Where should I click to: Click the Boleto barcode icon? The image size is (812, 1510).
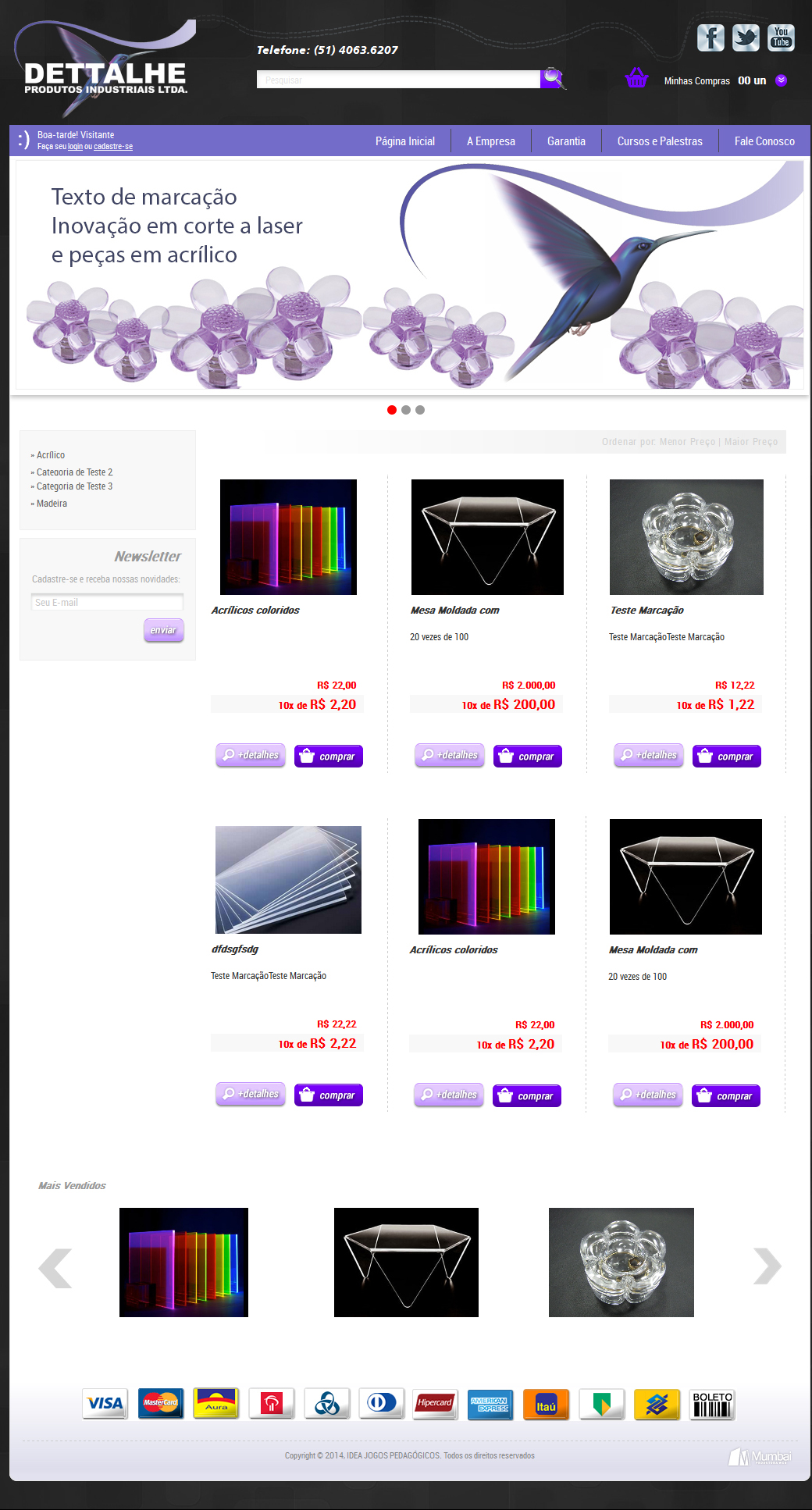point(712,1404)
